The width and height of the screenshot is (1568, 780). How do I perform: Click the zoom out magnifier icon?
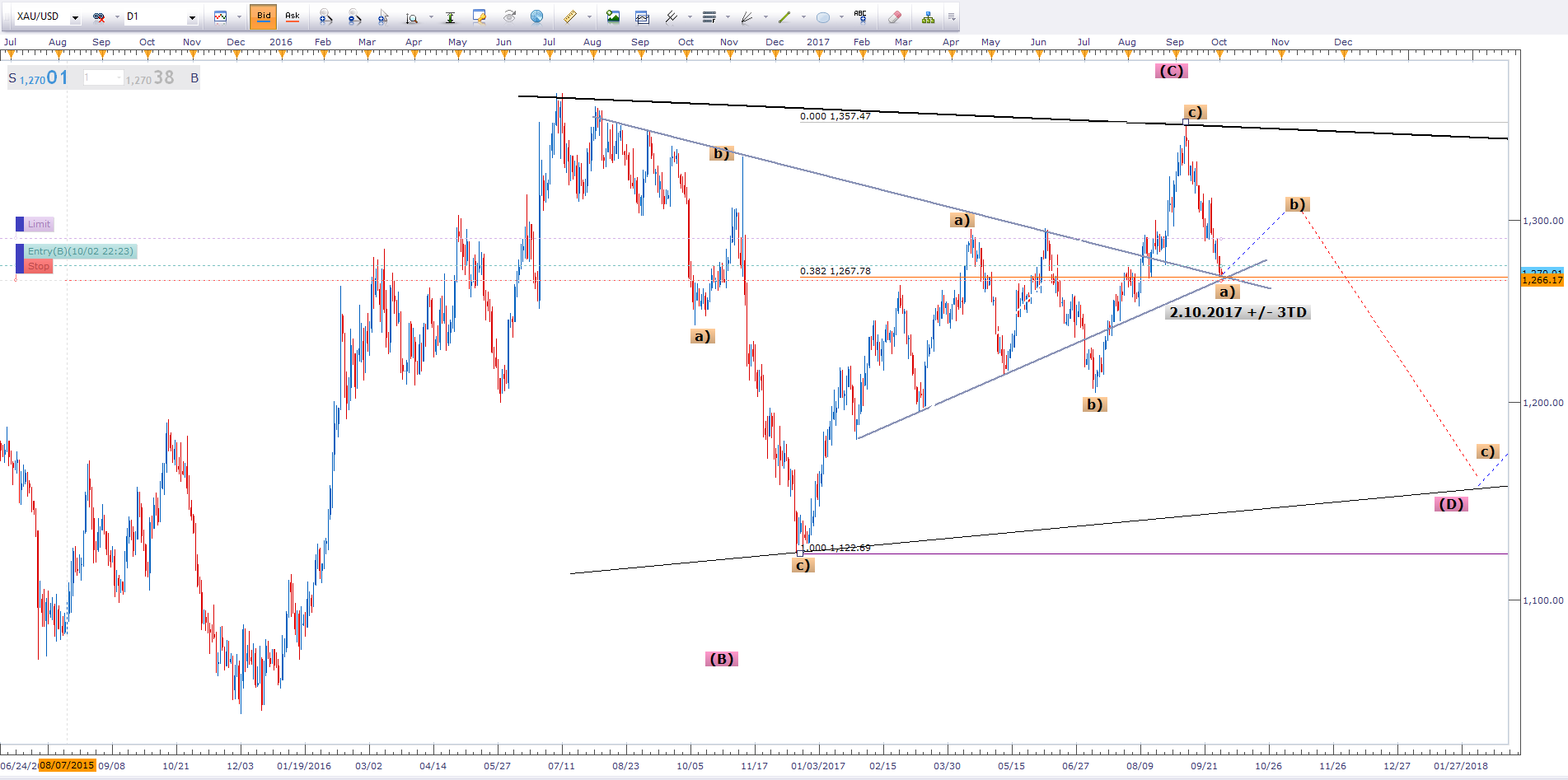tap(353, 16)
